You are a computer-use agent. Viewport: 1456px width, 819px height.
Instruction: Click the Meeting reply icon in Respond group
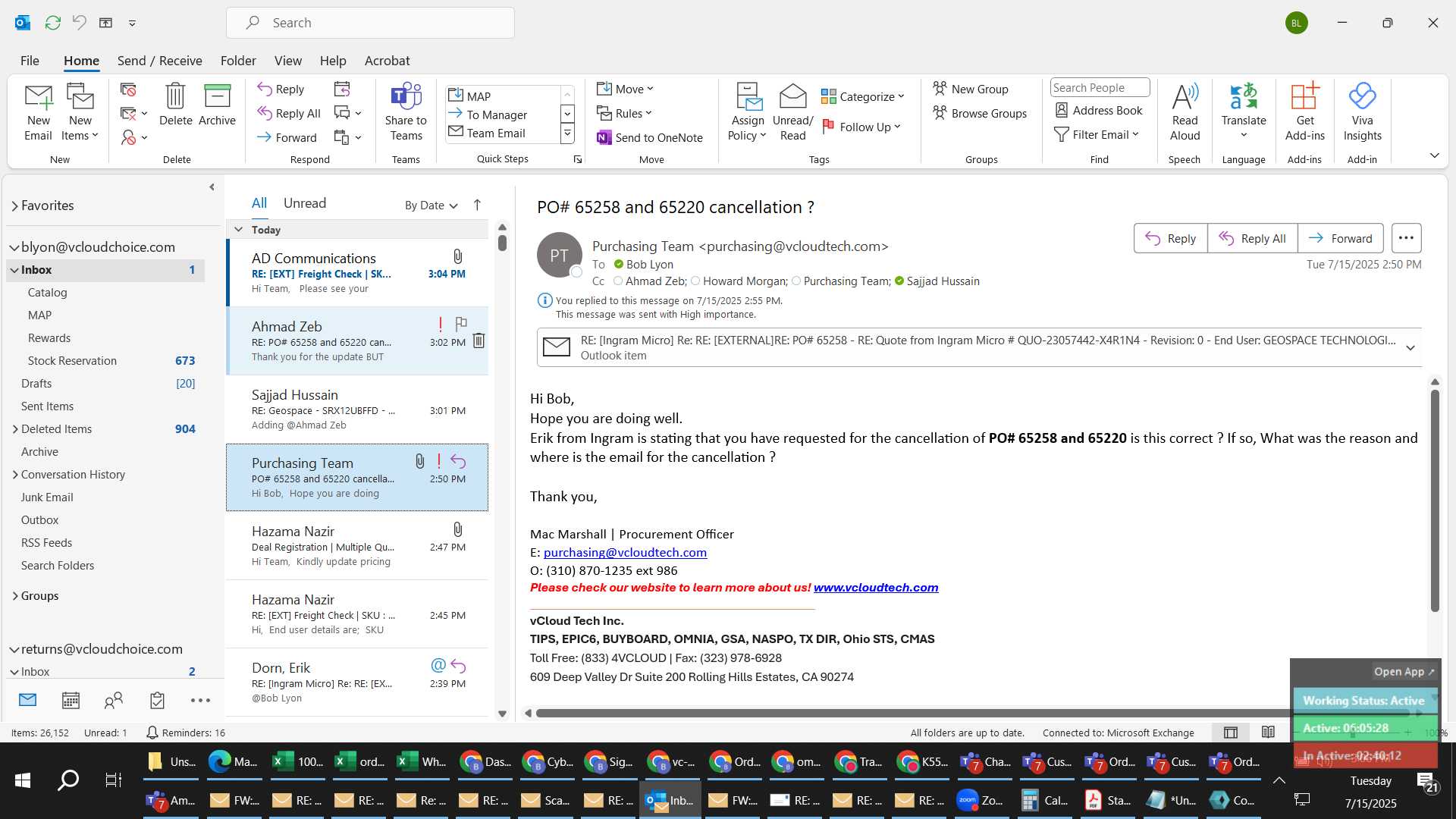(x=342, y=89)
